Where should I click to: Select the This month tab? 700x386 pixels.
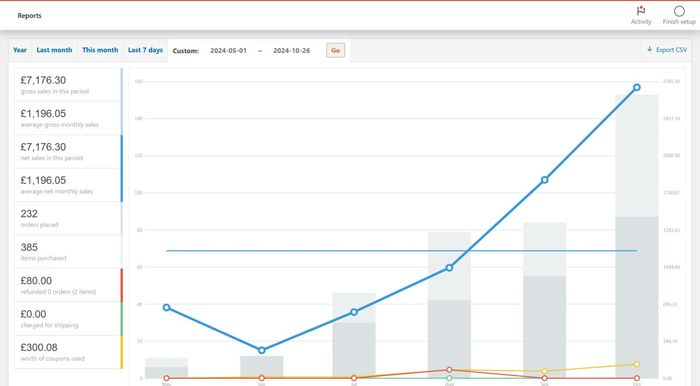[x=100, y=50]
